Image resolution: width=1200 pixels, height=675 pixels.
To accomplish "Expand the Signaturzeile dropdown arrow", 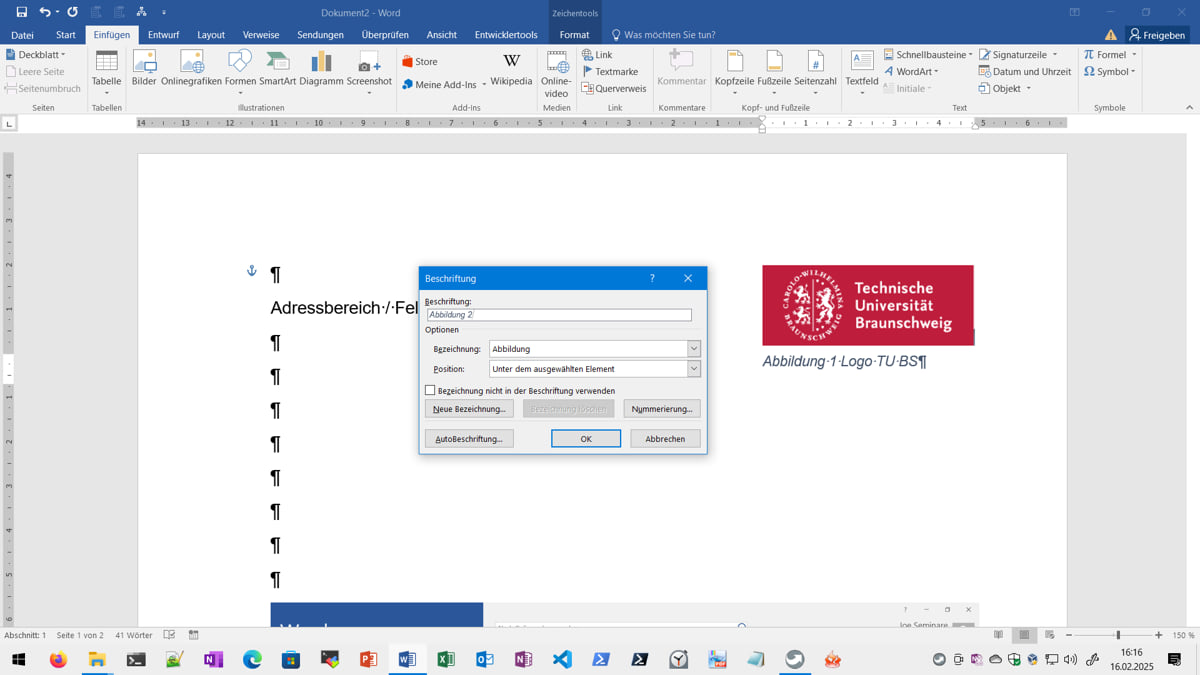I will coord(1054,55).
